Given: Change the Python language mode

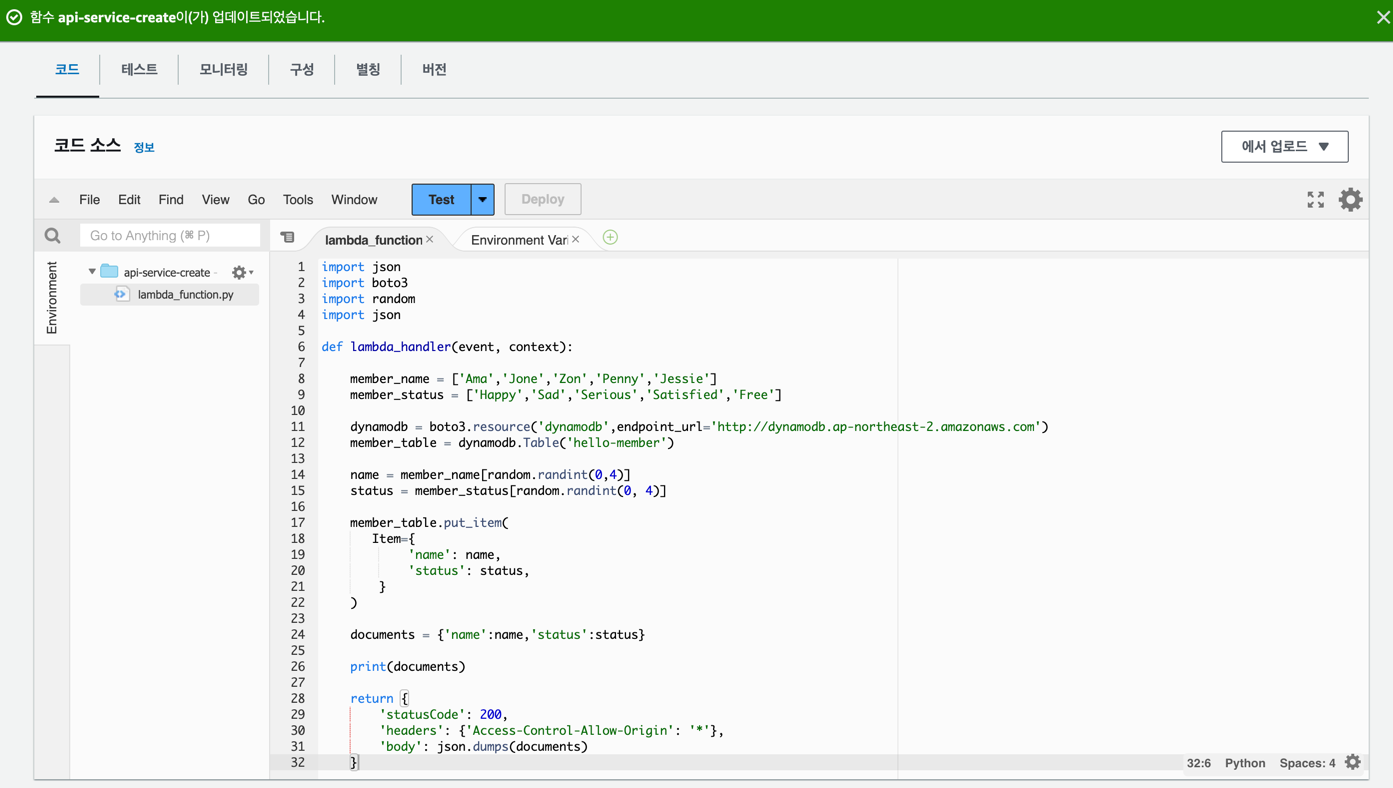Looking at the screenshot, I should coord(1245,763).
